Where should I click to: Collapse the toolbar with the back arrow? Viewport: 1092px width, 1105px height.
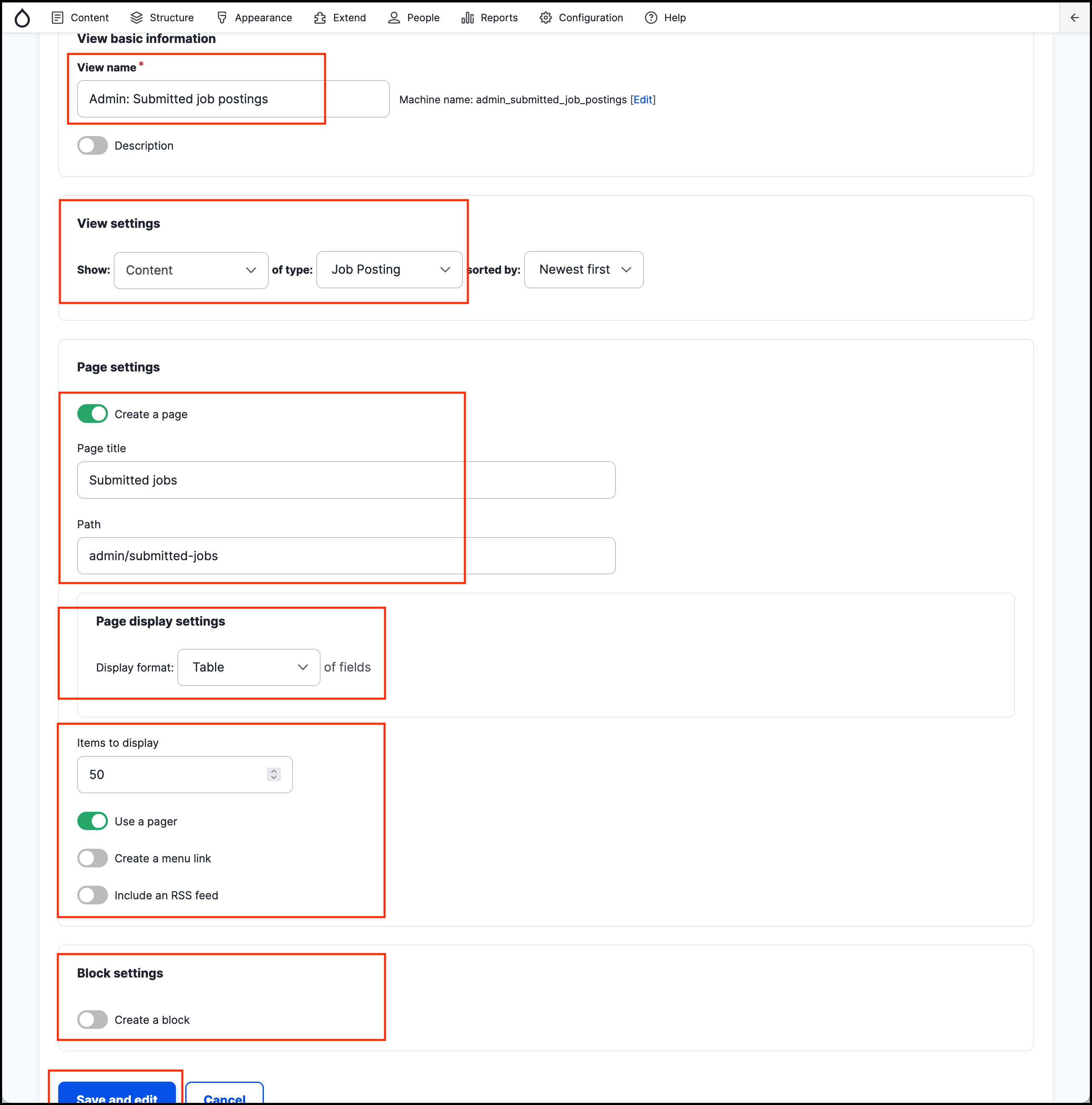[1074, 18]
